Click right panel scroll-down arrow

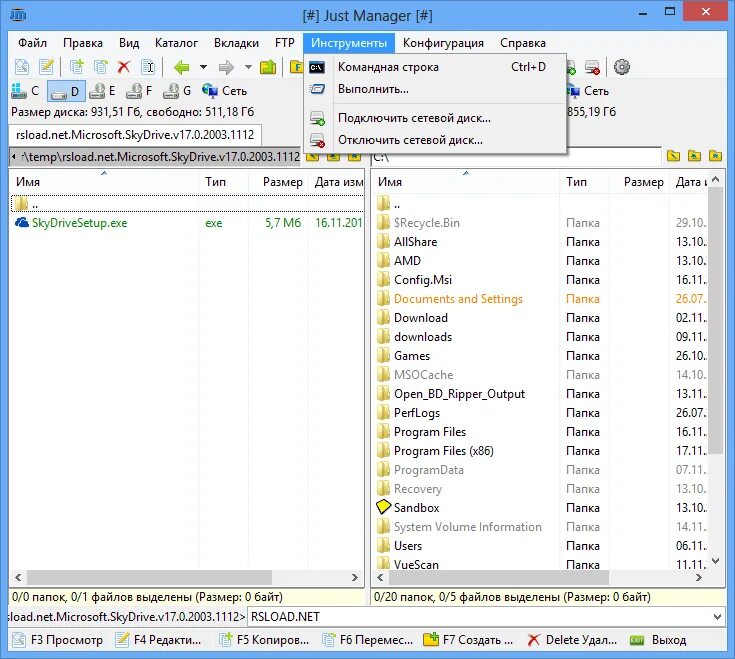715,561
